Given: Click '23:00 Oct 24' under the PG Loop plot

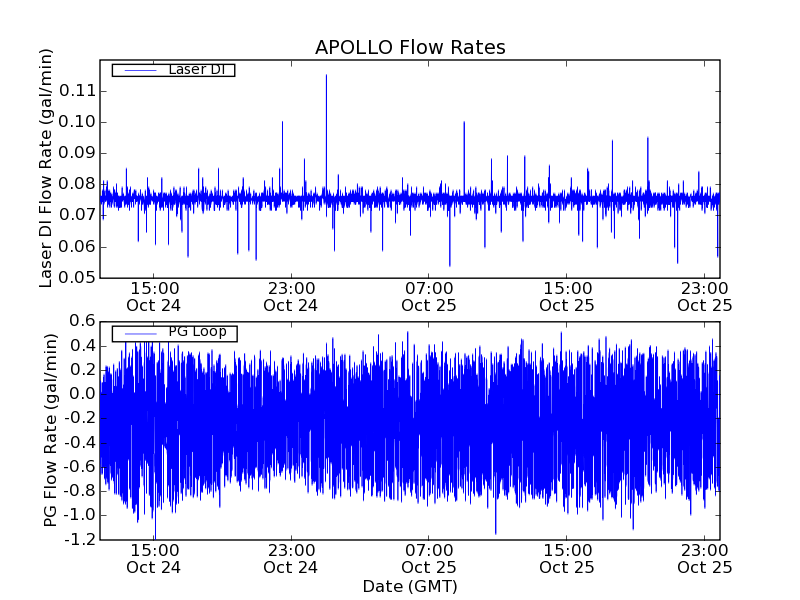Looking at the screenshot, I should coord(291,559).
